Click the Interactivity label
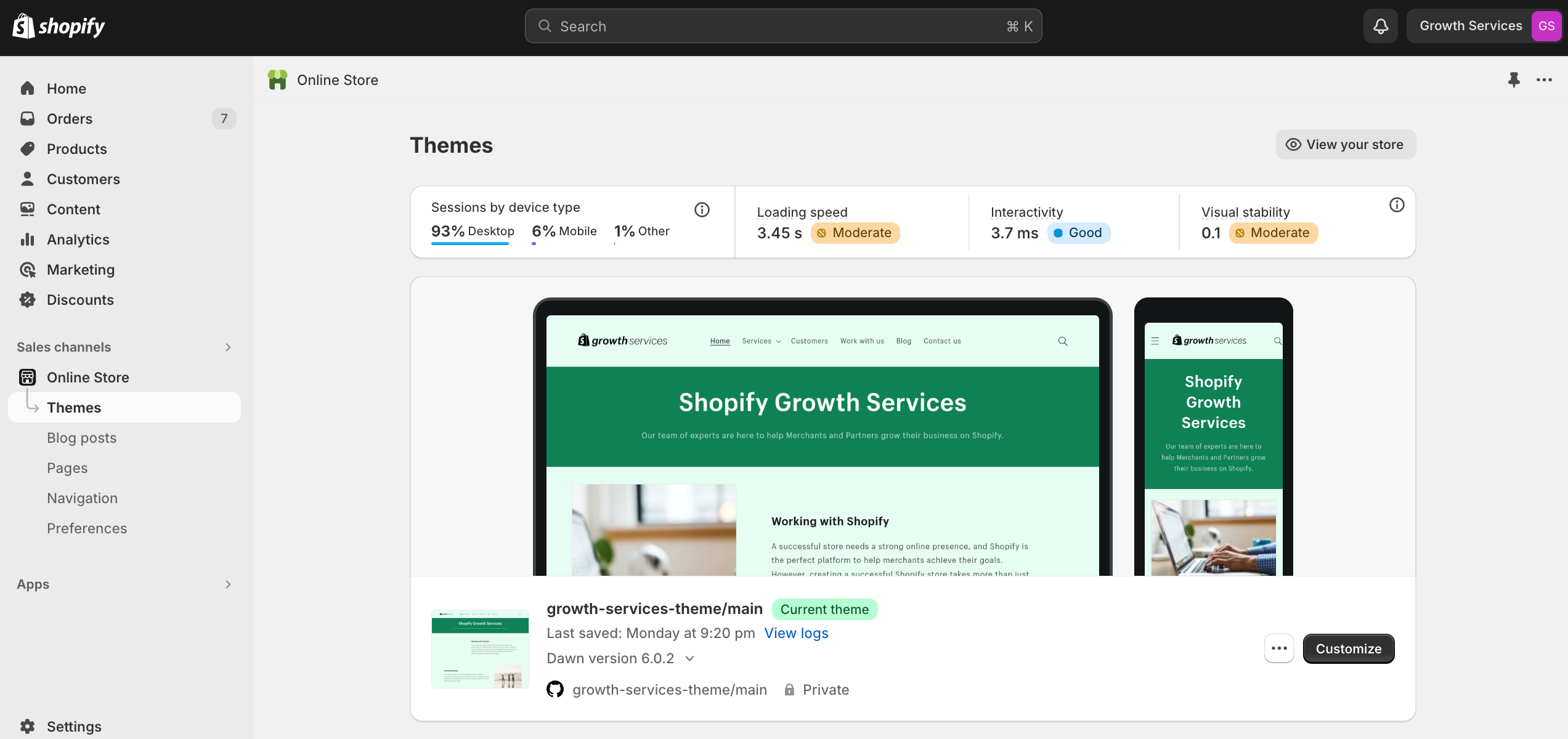This screenshot has height=739, width=1568. [1026, 212]
